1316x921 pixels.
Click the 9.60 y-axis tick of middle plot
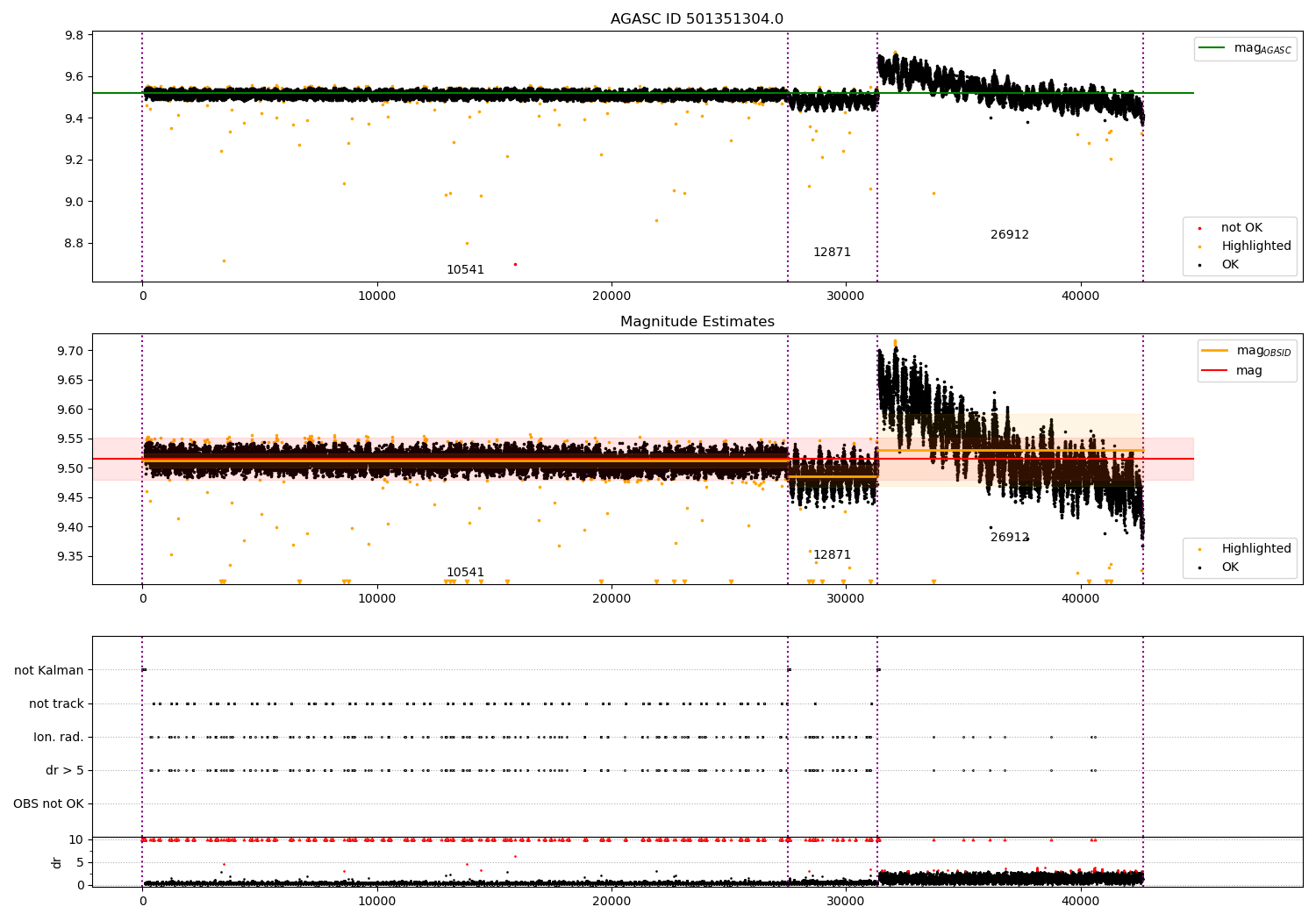(70, 410)
